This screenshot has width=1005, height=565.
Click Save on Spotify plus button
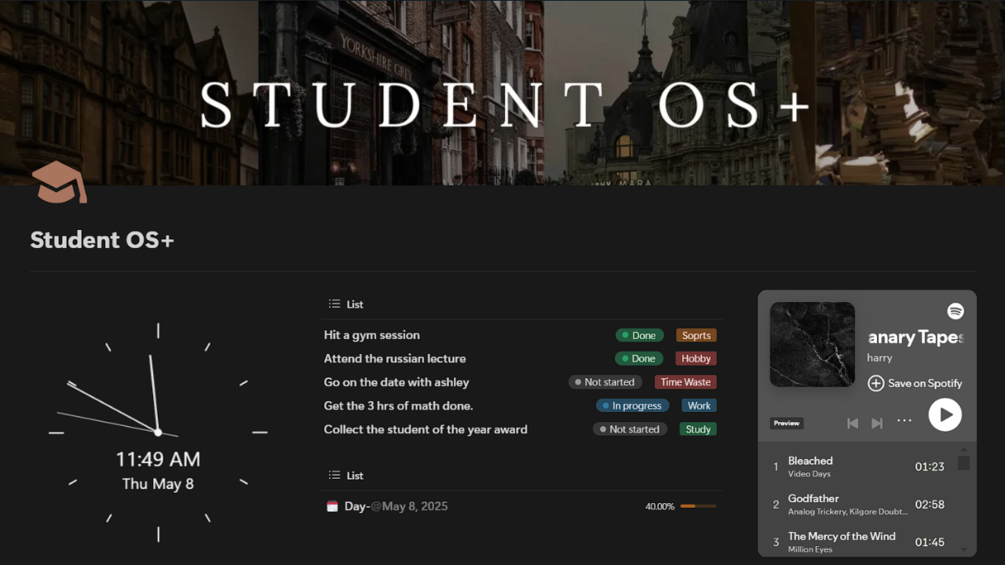pyautogui.click(x=876, y=383)
